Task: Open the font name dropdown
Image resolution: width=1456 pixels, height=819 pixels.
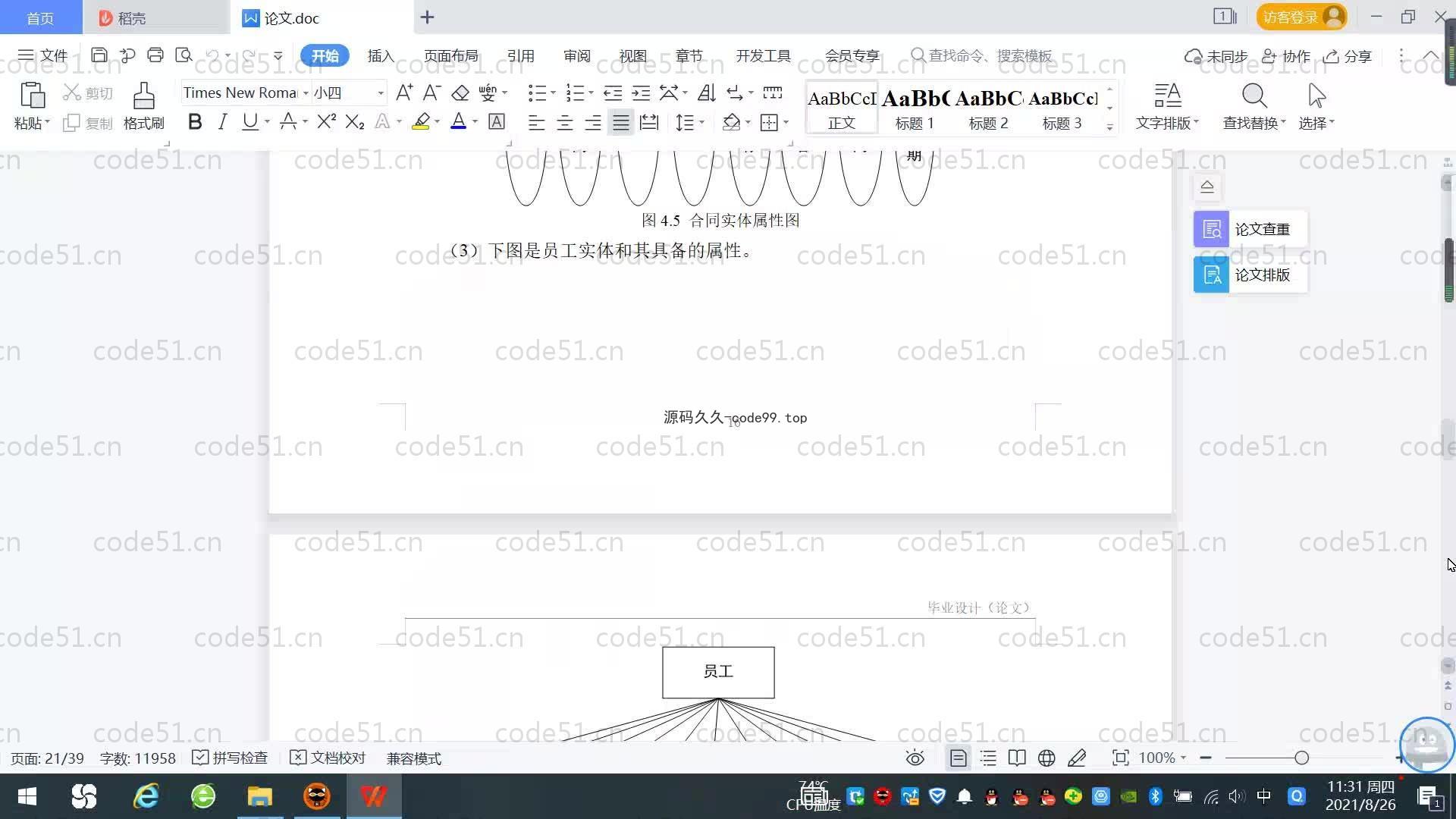Action: pos(306,93)
